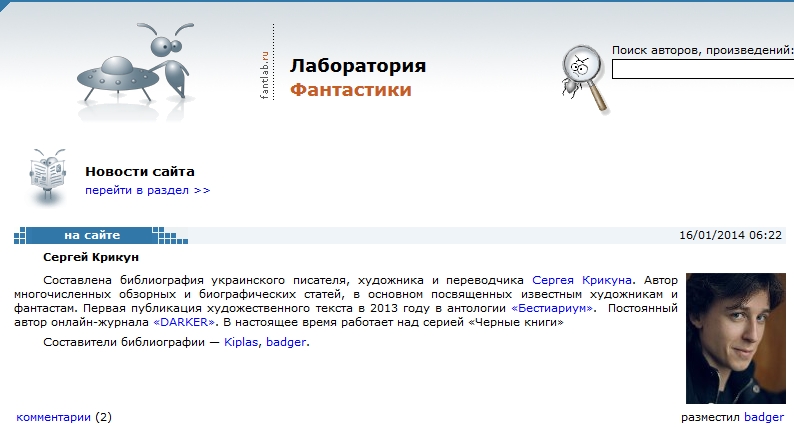The image size is (794, 427).
Task: Follow the перейти в раздел >> link
Action: [147, 189]
